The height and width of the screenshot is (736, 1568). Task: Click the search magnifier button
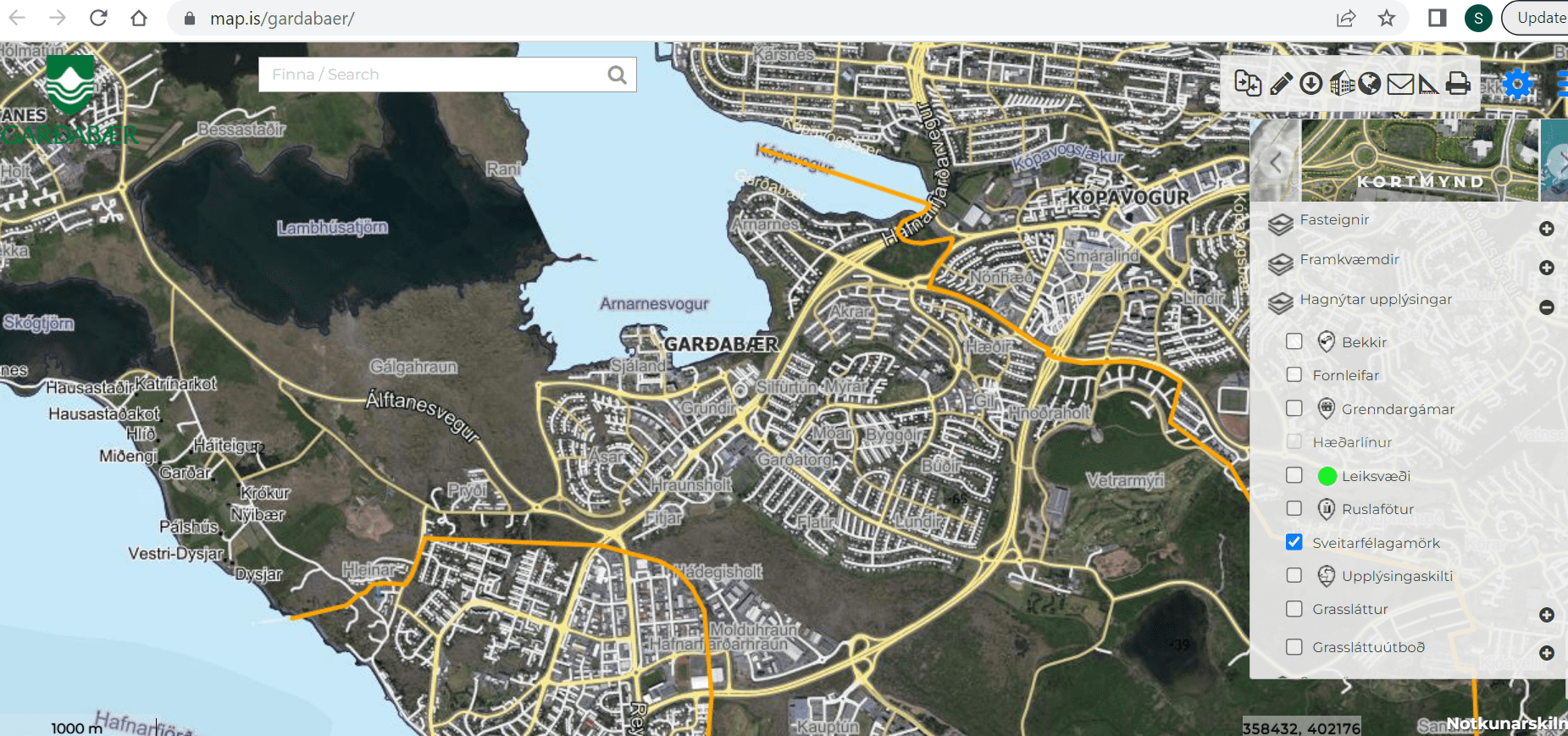click(618, 75)
